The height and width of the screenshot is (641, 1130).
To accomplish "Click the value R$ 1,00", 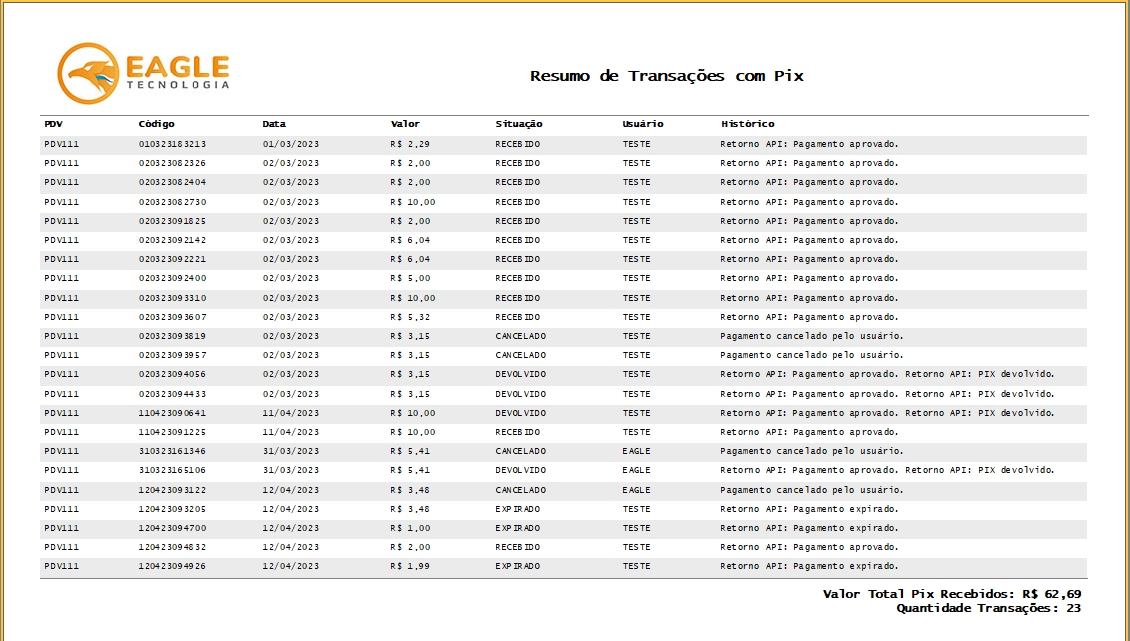I will coord(410,529).
